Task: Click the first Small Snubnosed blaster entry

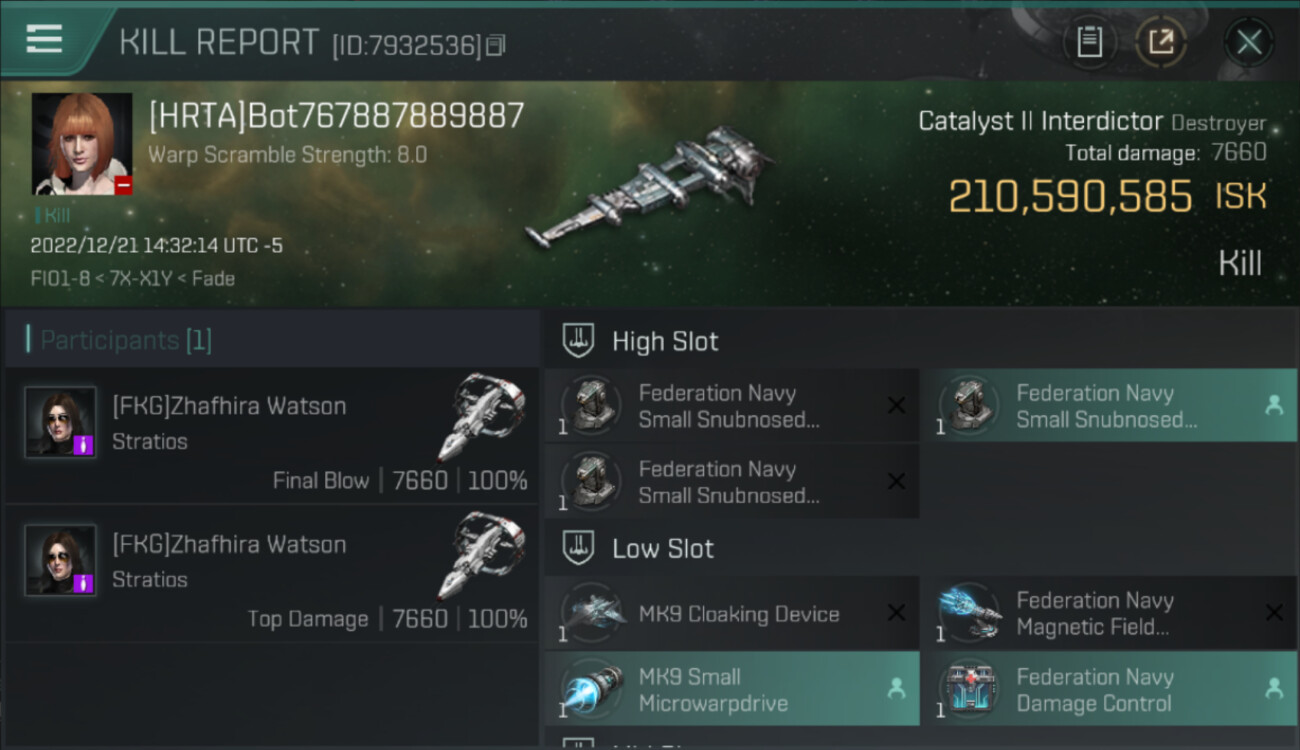Action: (x=732, y=406)
